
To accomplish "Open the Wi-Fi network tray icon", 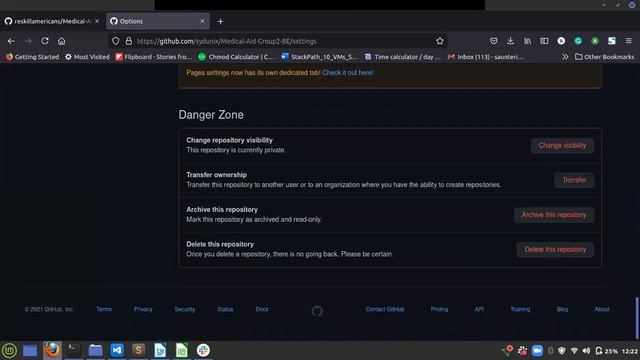I will click(574, 351).
